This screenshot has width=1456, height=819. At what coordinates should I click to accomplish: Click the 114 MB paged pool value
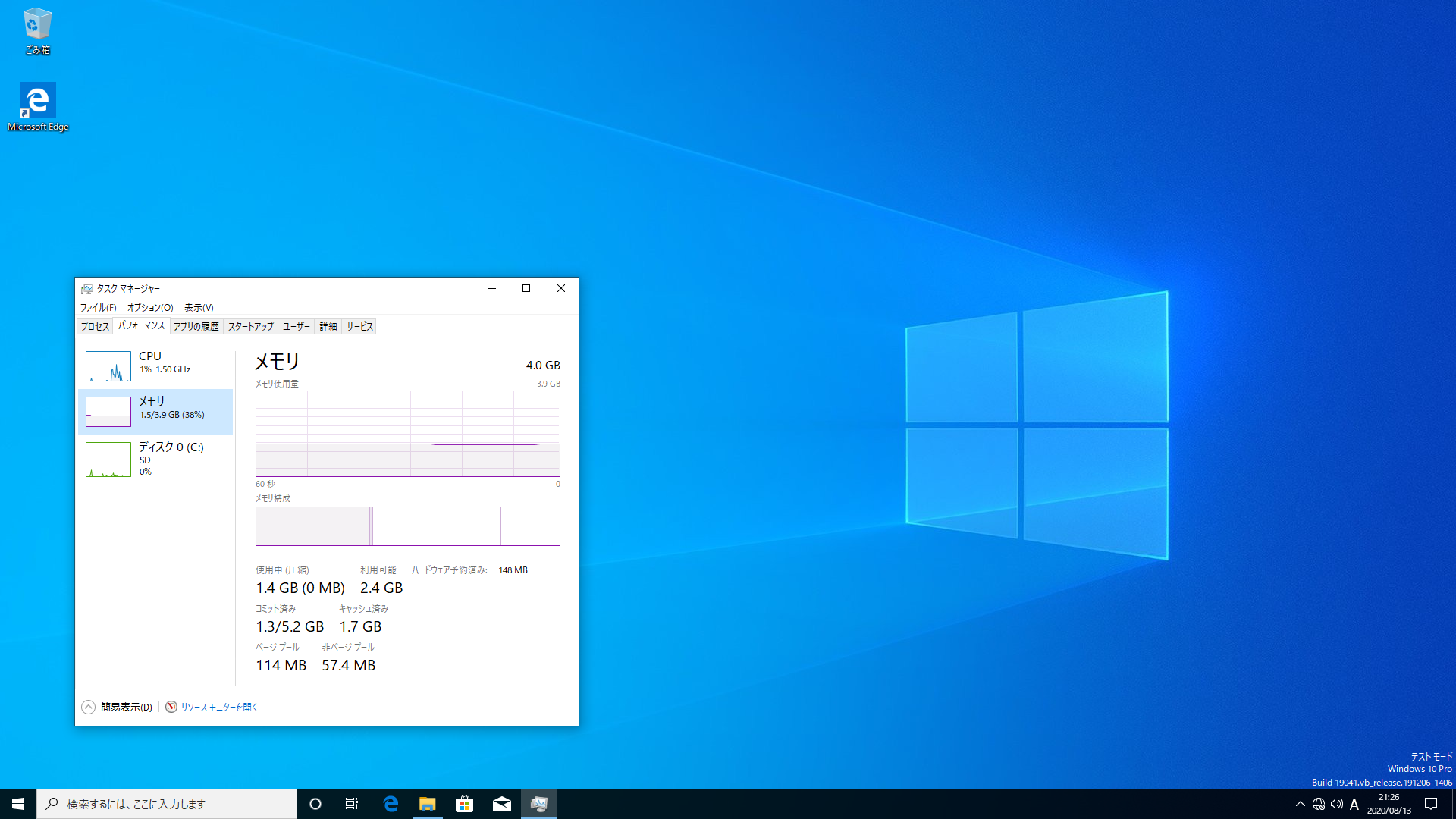click(x=281, y=666)
